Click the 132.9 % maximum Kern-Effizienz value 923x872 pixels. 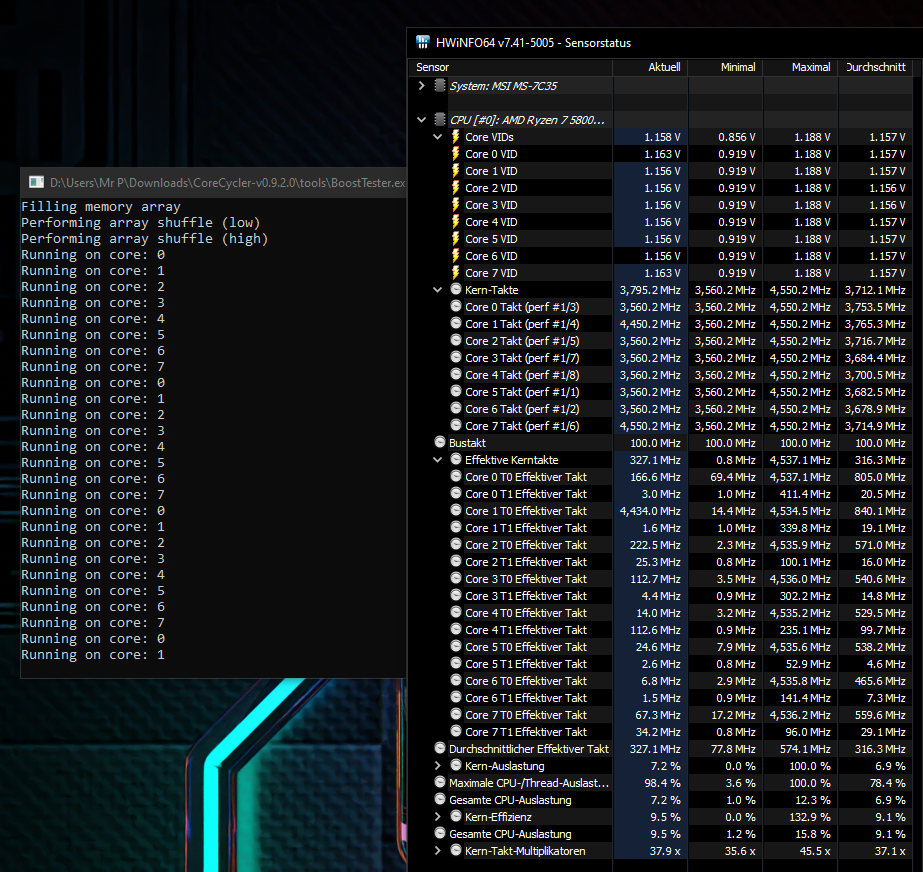(x=801, y=817)
